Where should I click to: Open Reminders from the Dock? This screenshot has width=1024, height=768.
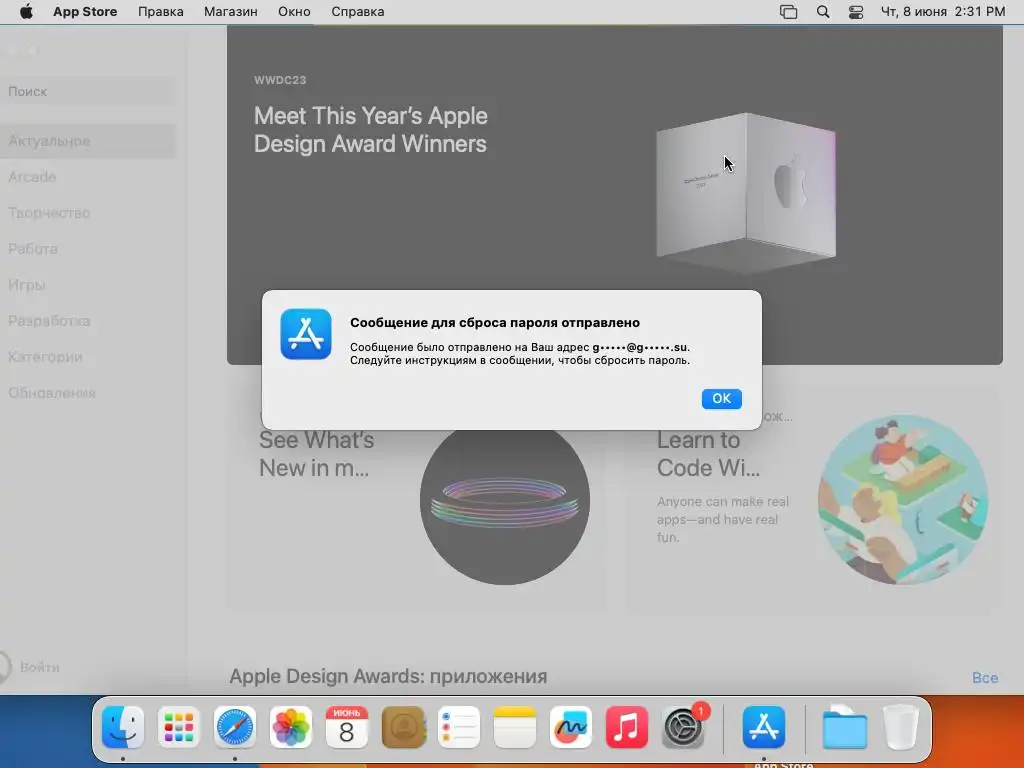[x=458, y=727]
